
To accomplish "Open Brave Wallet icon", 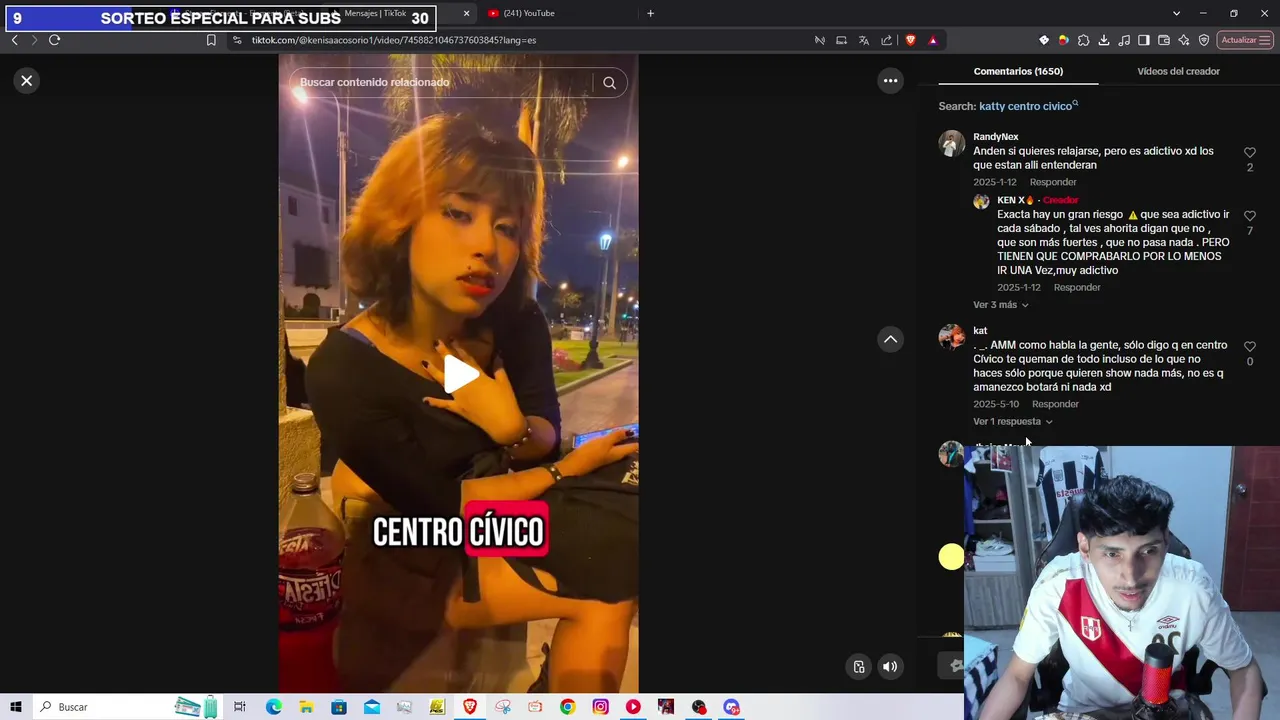I will tap(1164, 40).
